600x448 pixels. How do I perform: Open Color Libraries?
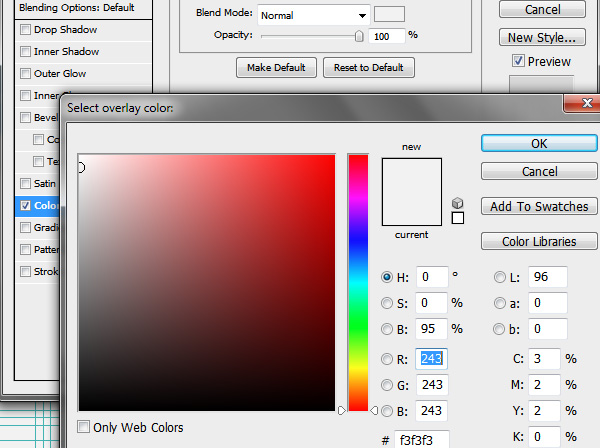click(539, 241)
